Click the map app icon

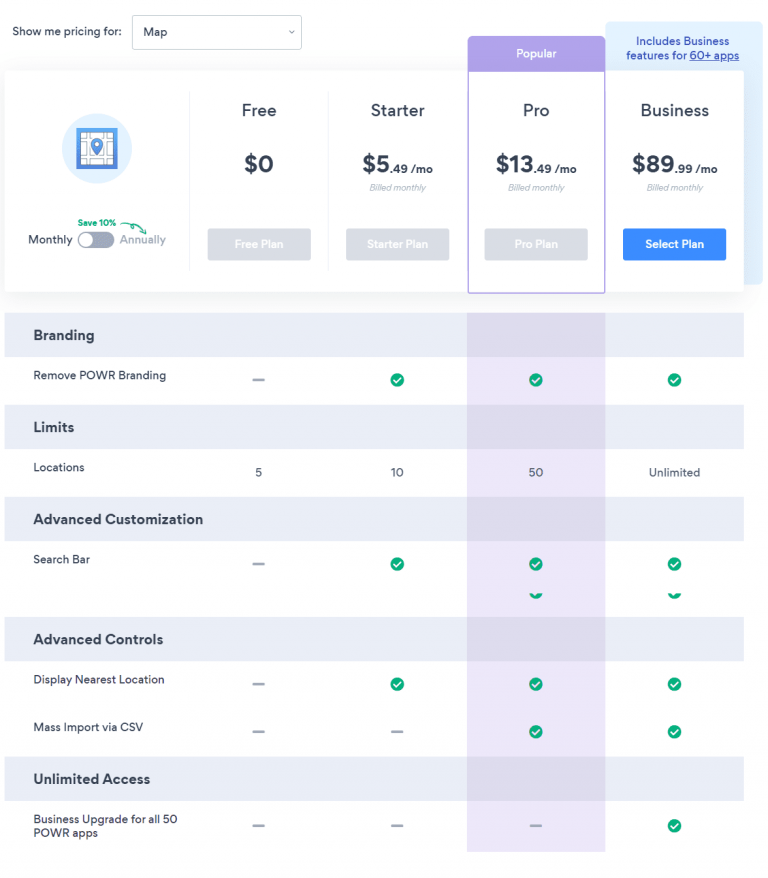(97, 148)
